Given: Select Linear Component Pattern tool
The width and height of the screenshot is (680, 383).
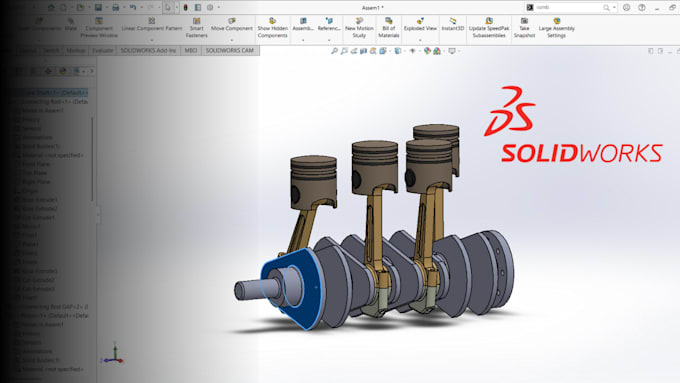Looking at the screenshot, I should click(151, 25).
